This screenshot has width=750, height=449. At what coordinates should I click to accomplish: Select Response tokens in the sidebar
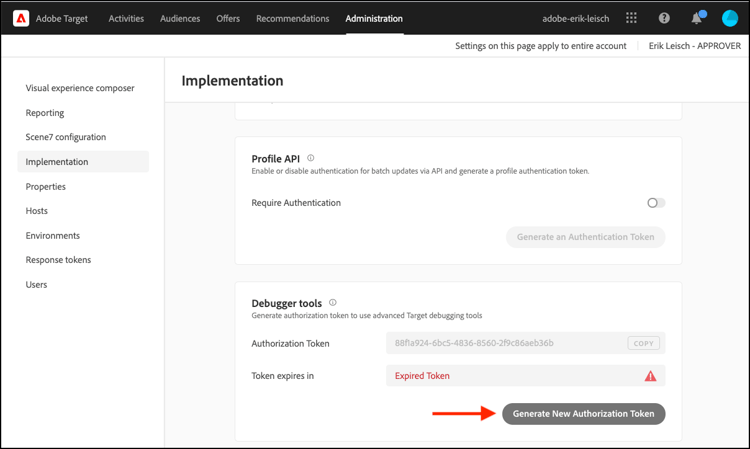pos(58,260)
